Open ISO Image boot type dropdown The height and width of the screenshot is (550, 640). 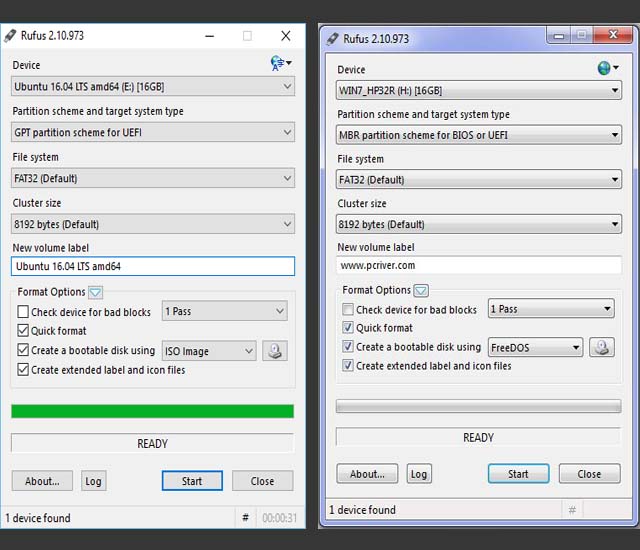(209, 351)
